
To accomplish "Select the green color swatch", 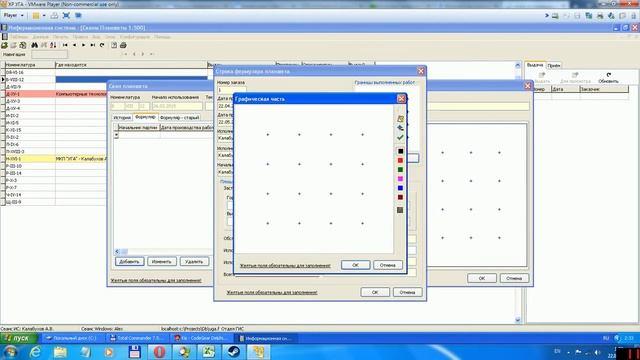I will [400, 169].
